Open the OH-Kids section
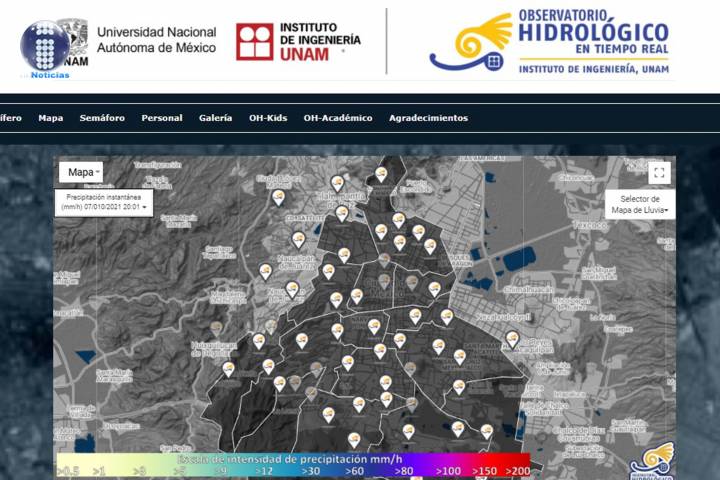Image resolution: width=720 pixels, height=480 pixels. click(x=268, y=118)
